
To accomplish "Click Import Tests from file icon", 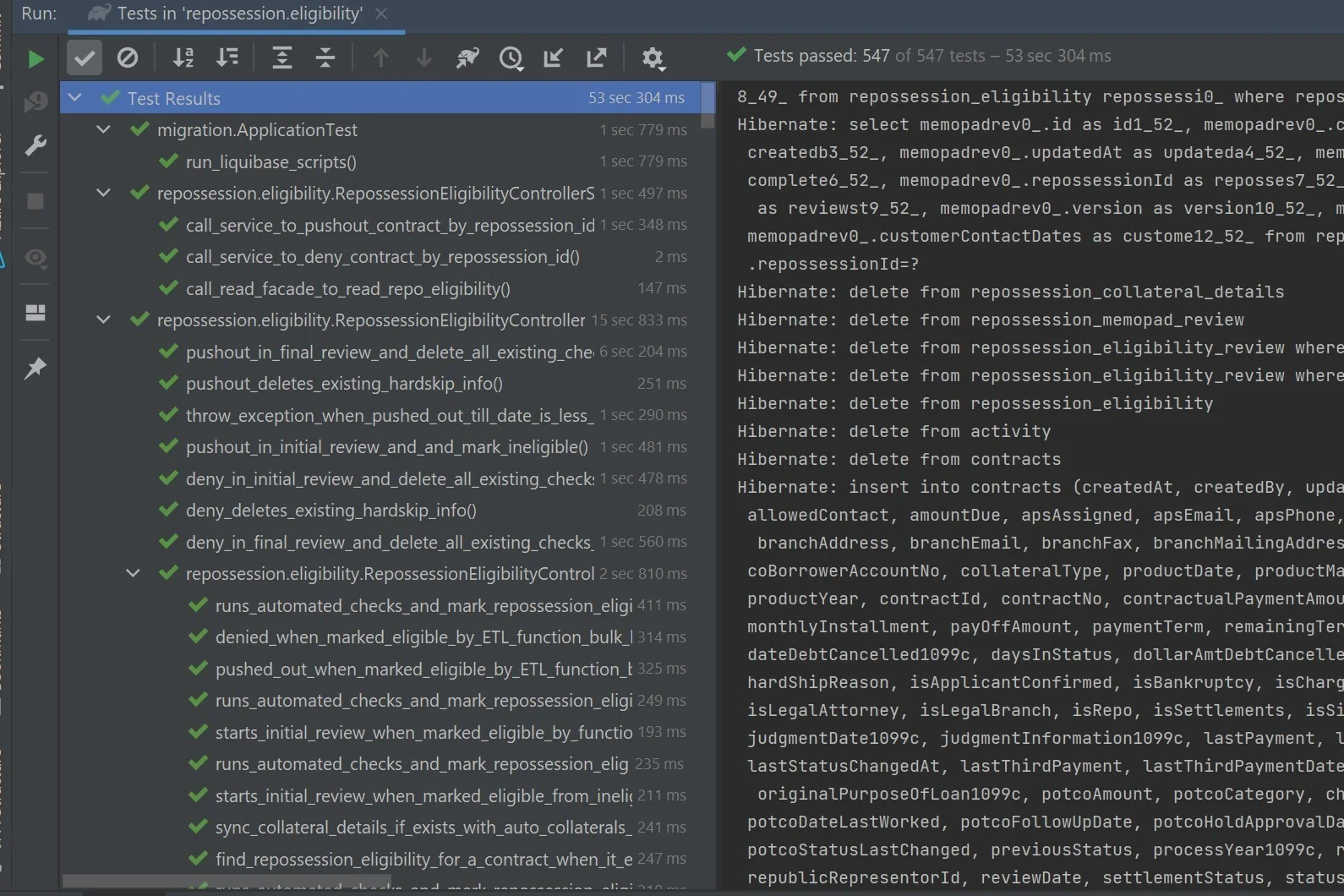I will click(x=554, y=57).
